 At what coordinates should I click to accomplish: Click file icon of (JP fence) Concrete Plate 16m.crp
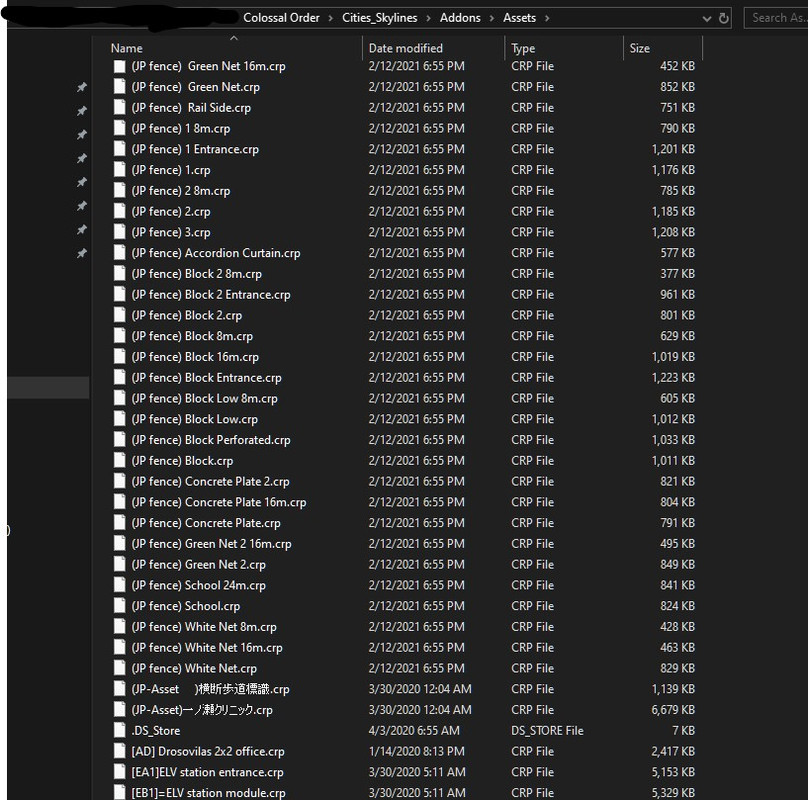(120, 502)
